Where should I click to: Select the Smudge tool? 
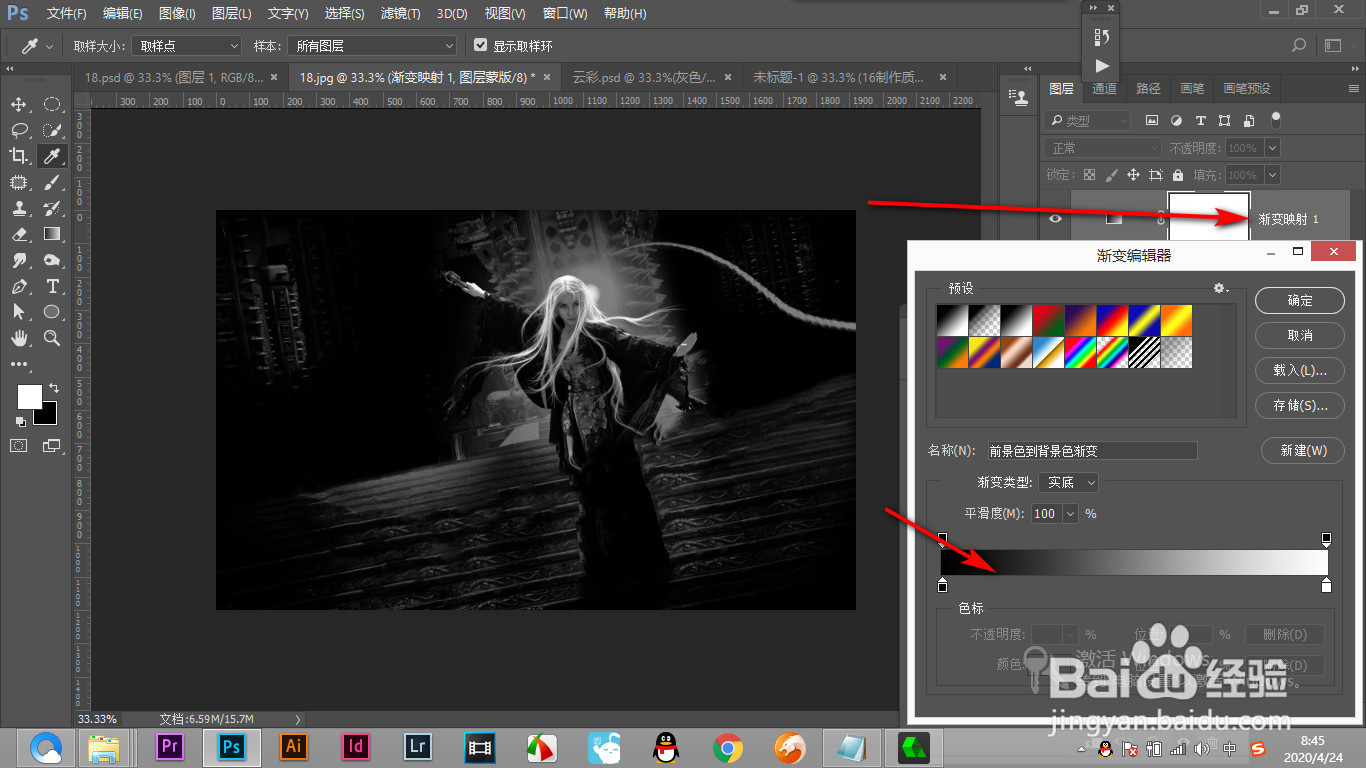click(19, 260)
